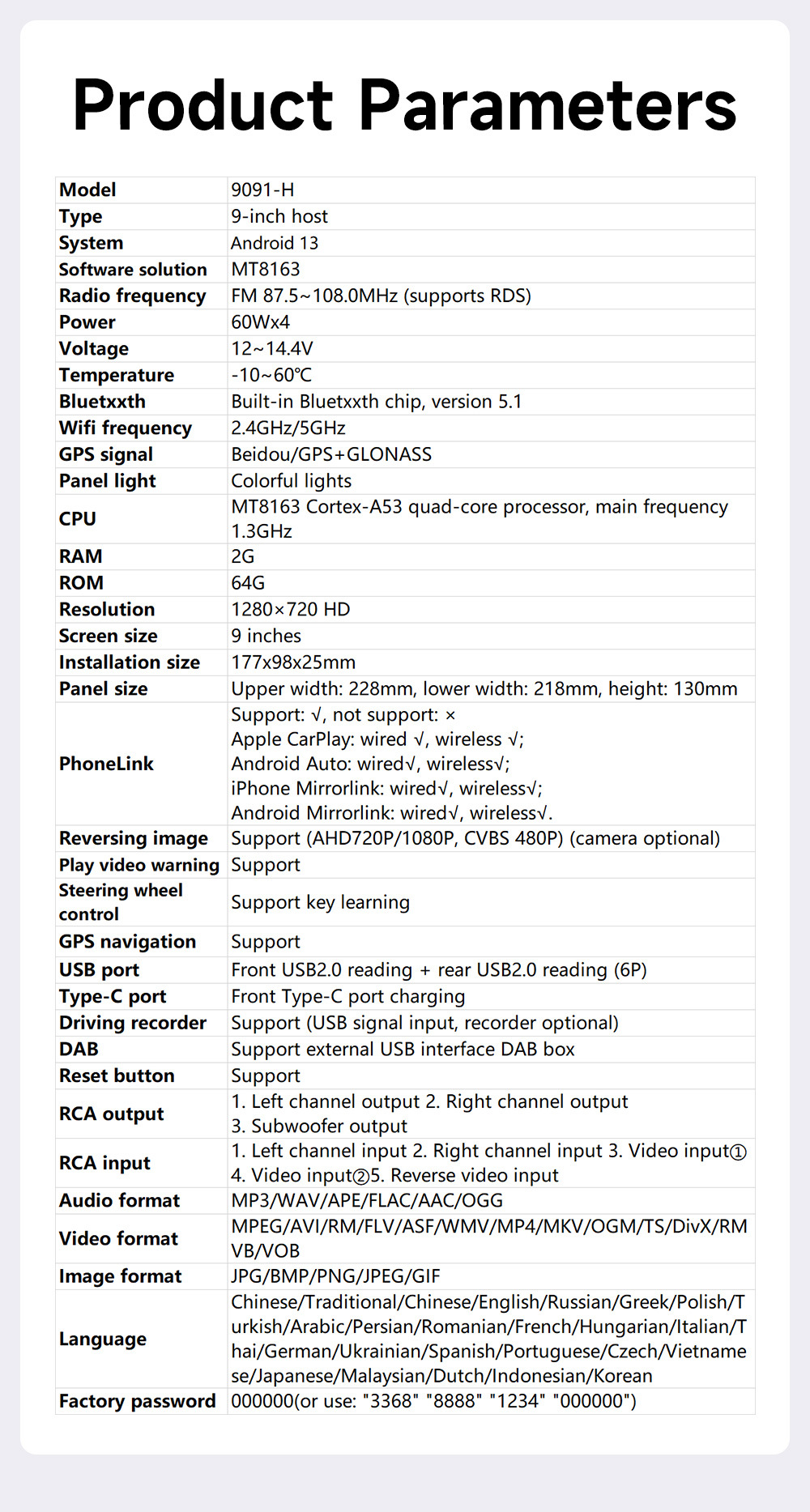Image resolution: width=810 pixels, height=1512 pixels.
Task: Click the Android 13 system value
Action: (x=275, y=243)
